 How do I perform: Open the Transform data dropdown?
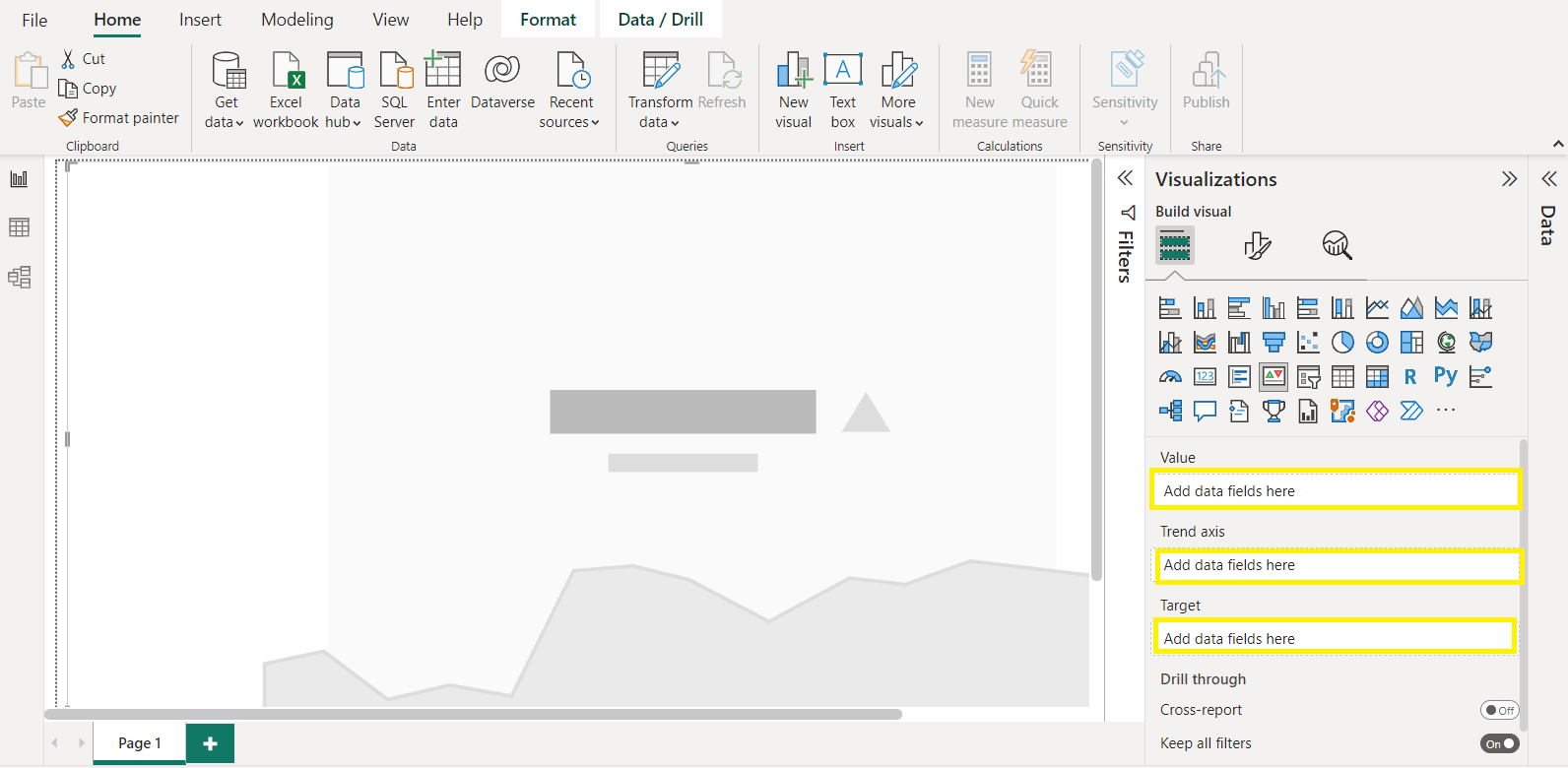coord(660,111)
